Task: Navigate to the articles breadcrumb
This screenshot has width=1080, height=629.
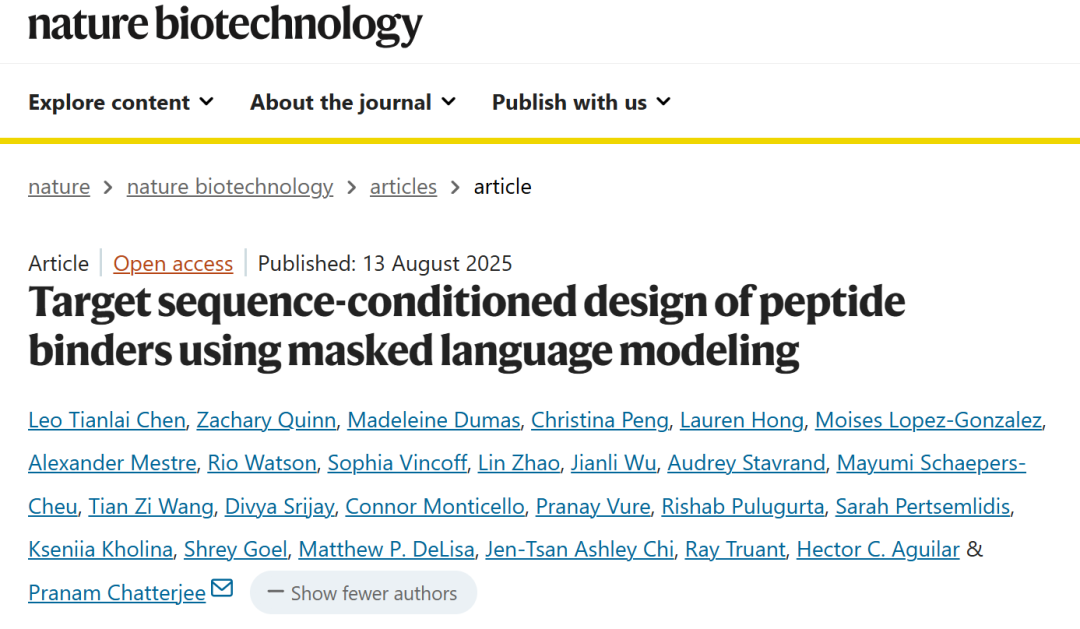Action: (x=403, y=187)
